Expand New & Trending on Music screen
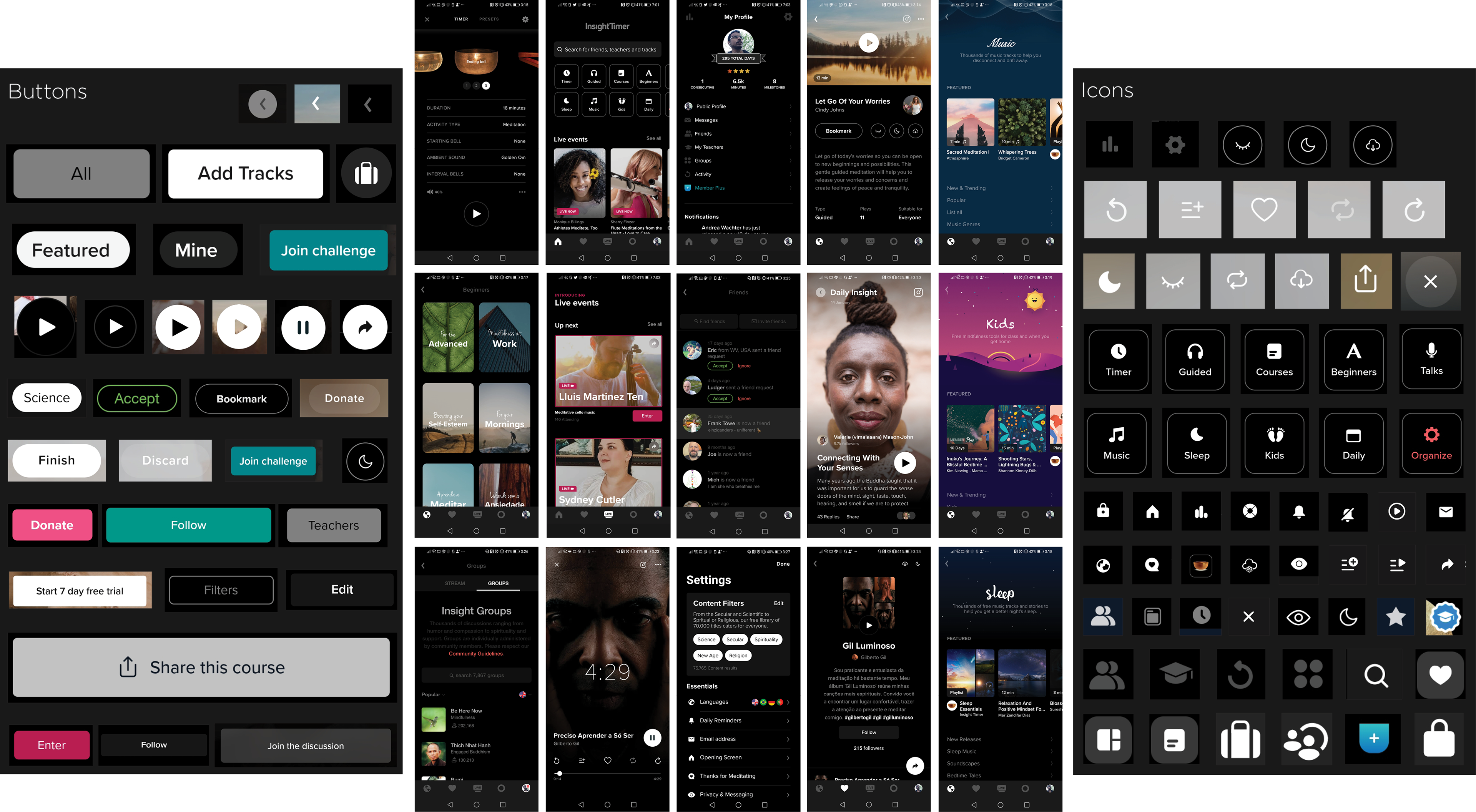 [x=1000, y=188]
